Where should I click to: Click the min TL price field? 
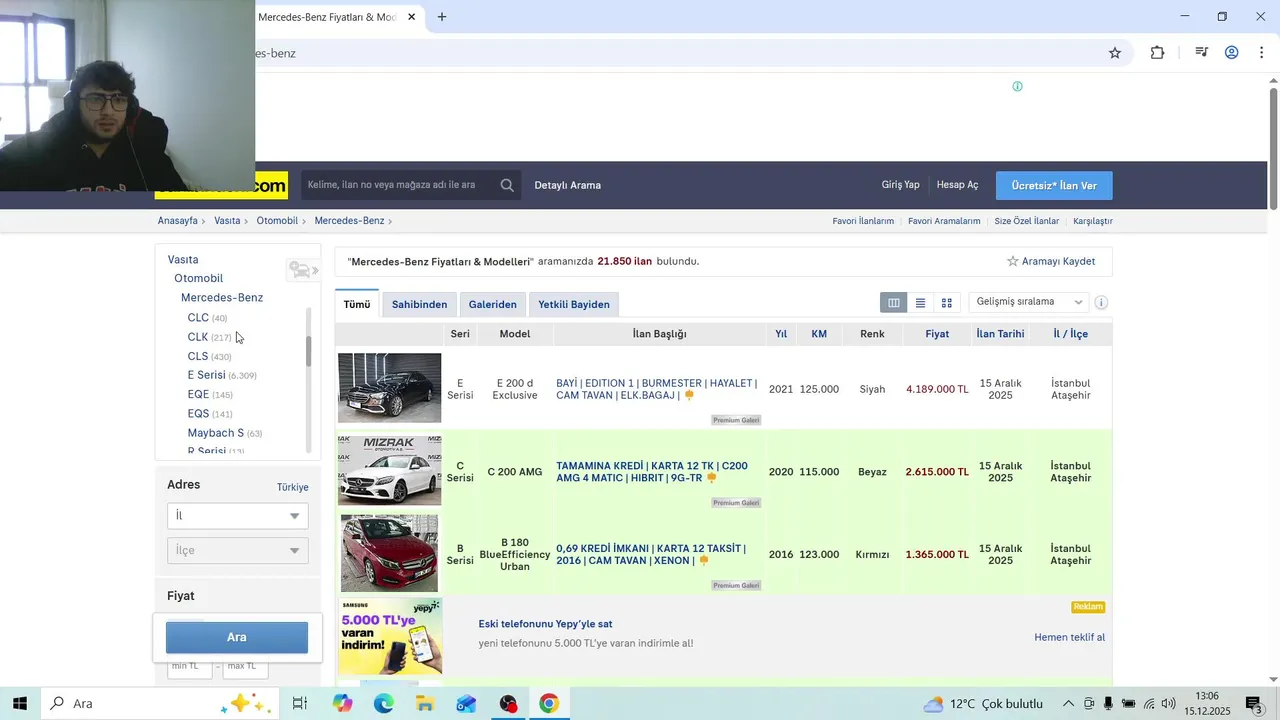[x=189, y=666]
